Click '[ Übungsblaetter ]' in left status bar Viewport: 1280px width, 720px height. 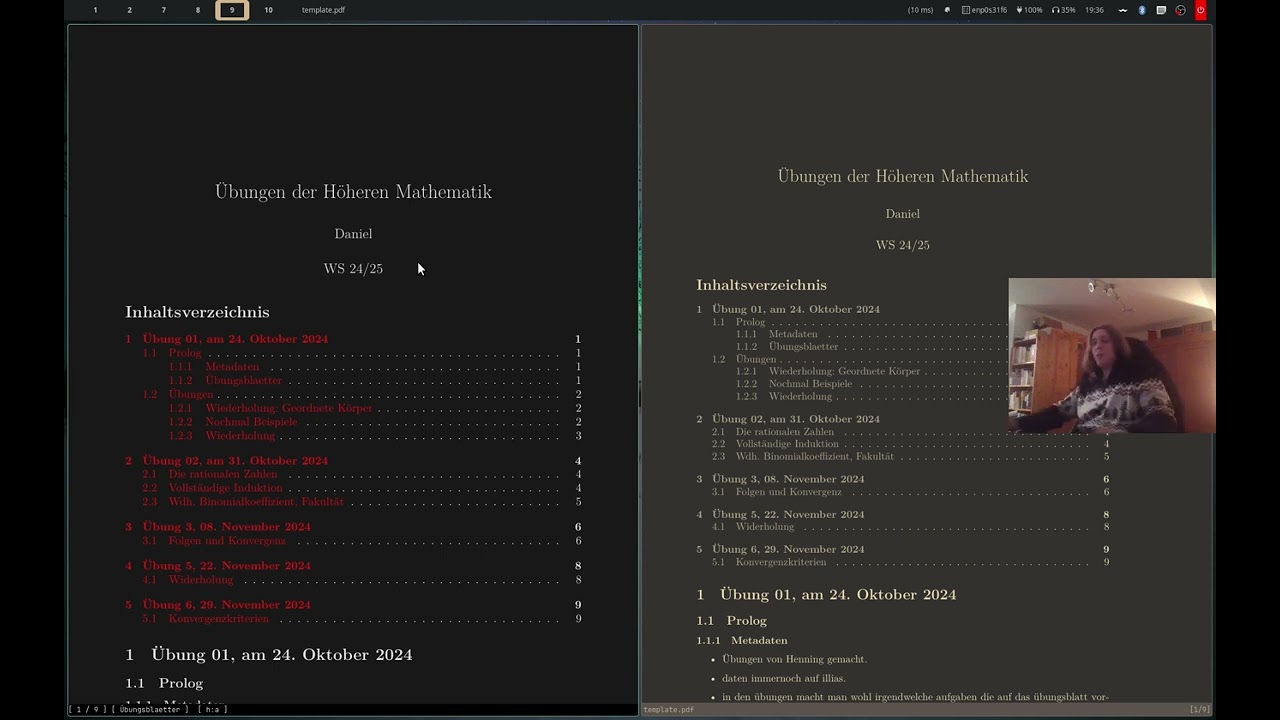150,709
